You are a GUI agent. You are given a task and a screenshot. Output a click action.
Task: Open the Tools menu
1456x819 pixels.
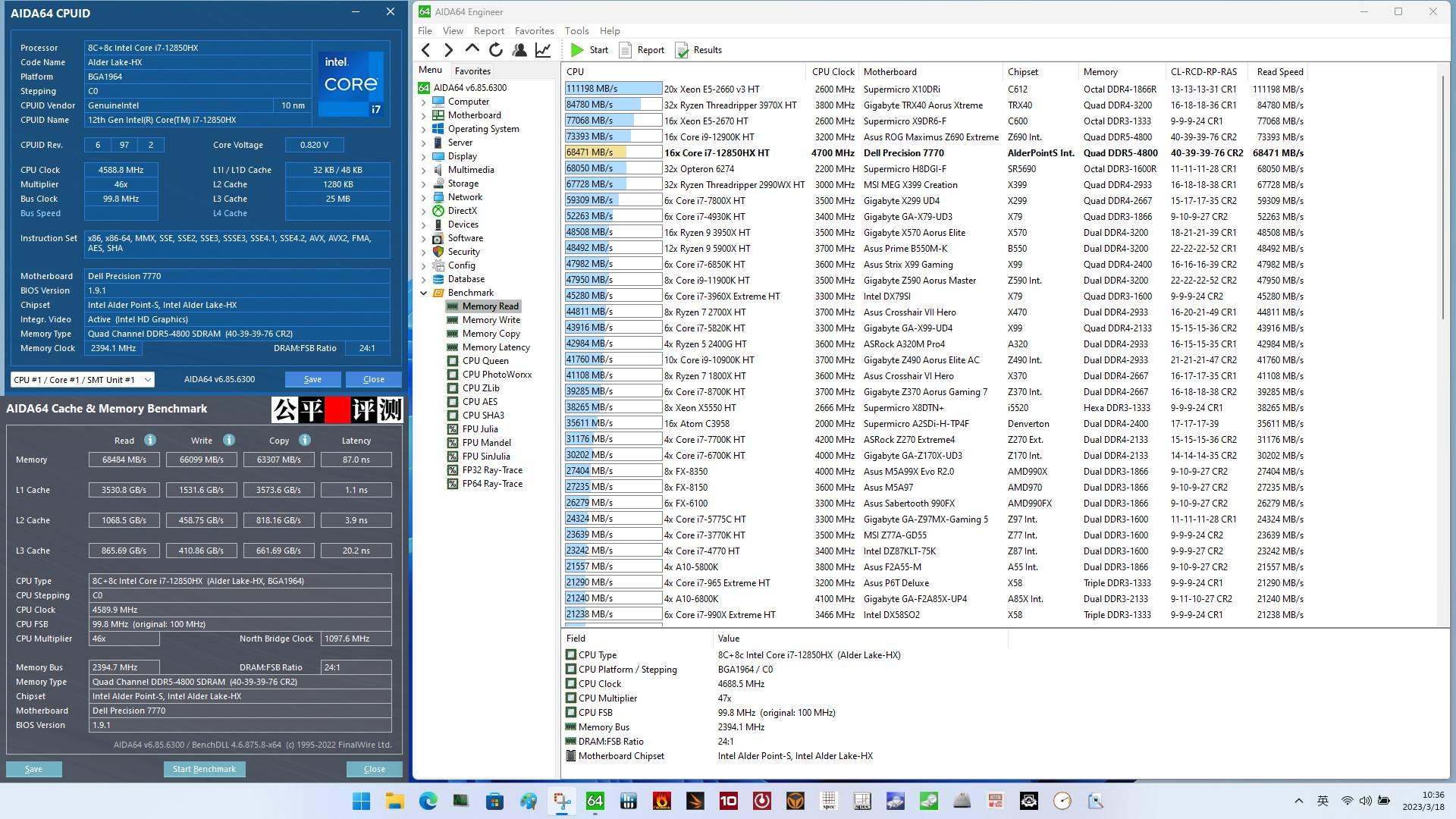[x=576, y=31]
